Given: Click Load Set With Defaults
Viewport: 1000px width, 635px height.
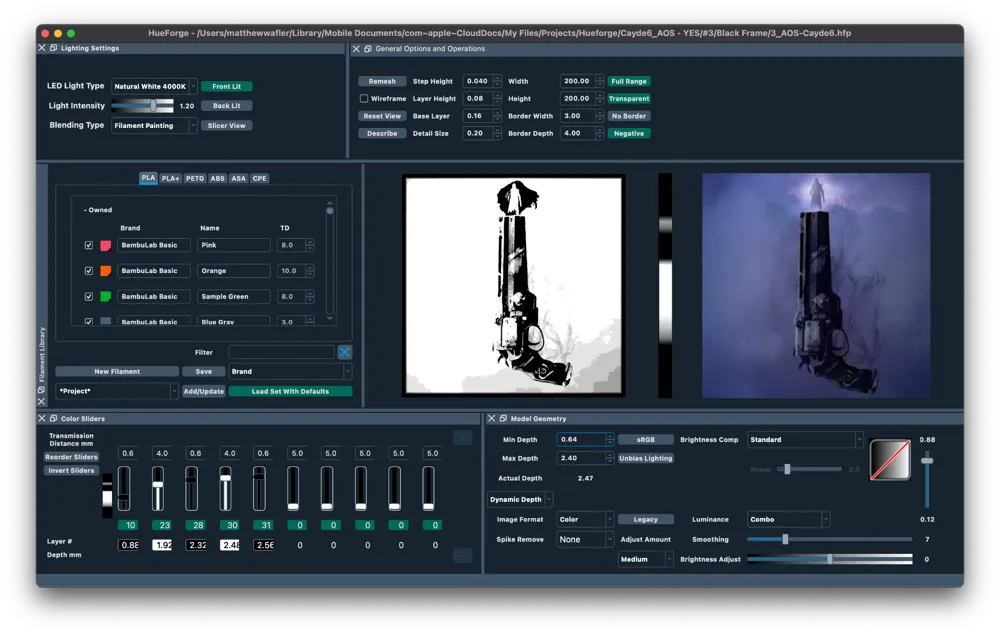Looking at the screenshot, I should [x=290, y=391].
